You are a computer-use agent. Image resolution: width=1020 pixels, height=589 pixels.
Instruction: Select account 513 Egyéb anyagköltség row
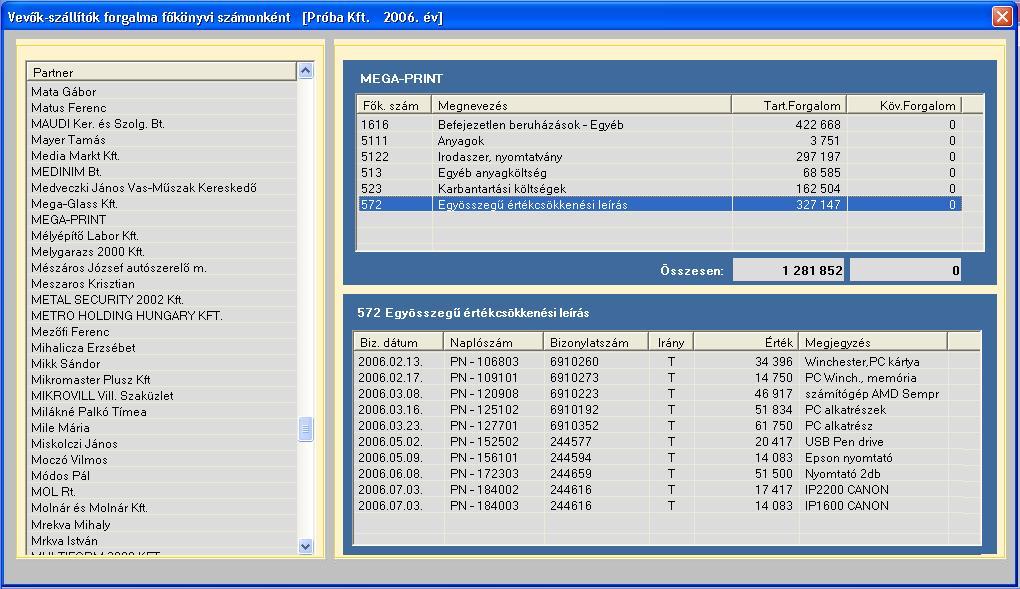click(x=660, y=172)
